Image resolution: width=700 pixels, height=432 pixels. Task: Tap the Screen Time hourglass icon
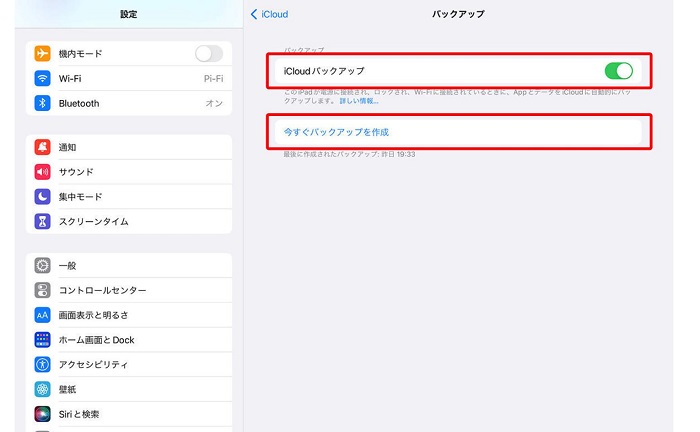point(42,221)
